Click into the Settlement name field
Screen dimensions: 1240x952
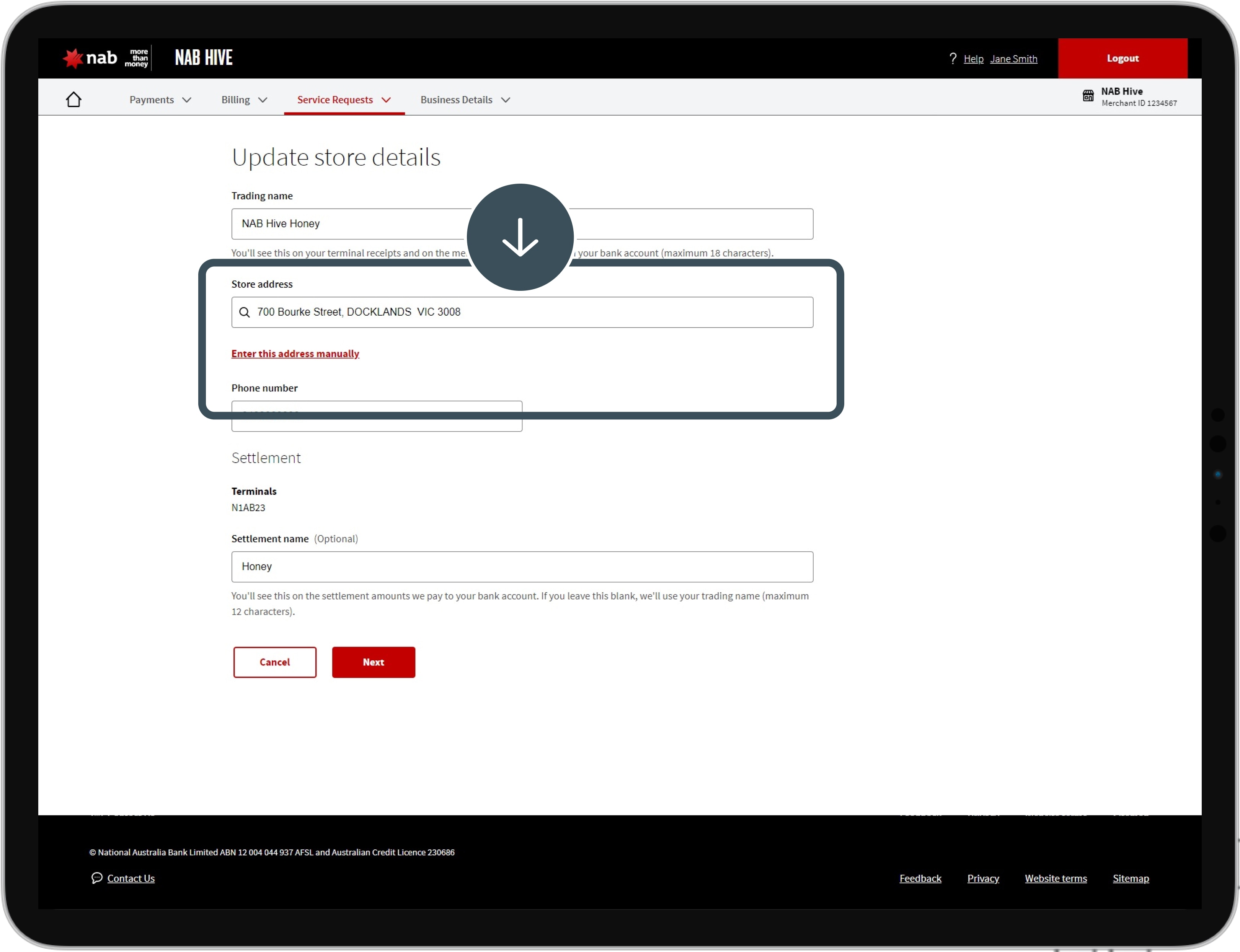coord(521,567)
